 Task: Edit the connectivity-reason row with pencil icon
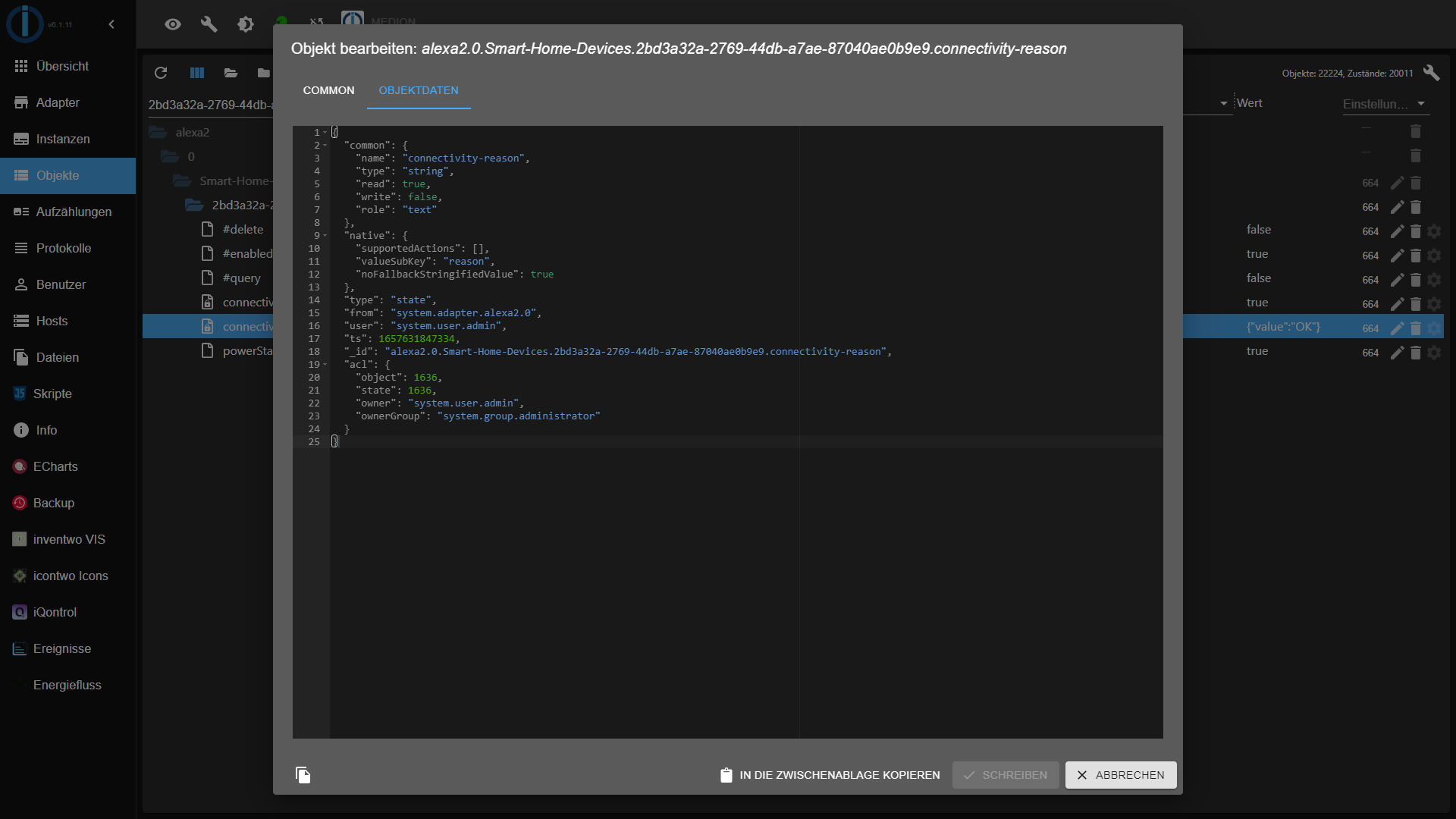pyautogui.click(x=1397, y=328)
